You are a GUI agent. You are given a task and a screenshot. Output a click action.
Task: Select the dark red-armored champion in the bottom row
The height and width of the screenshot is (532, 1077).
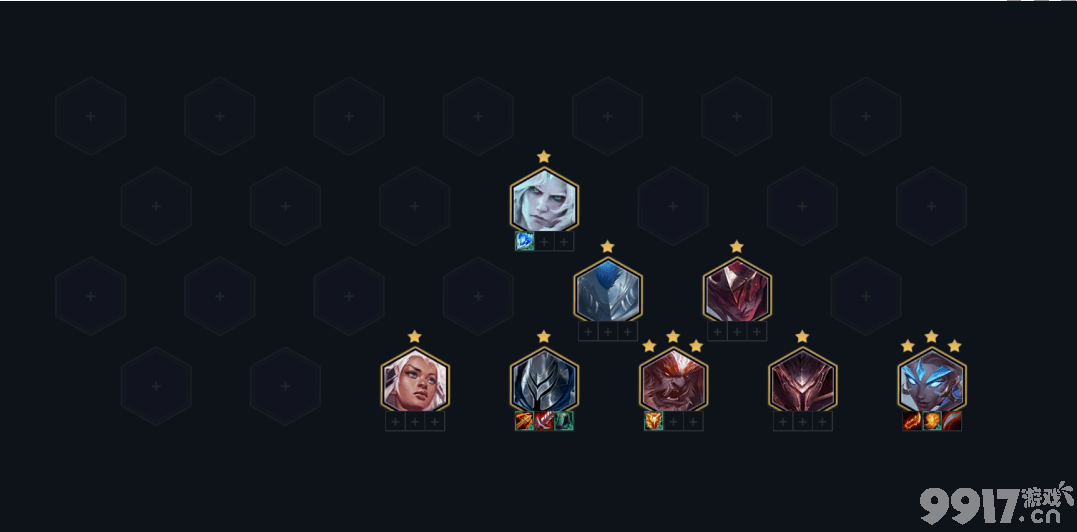point(802,380)
